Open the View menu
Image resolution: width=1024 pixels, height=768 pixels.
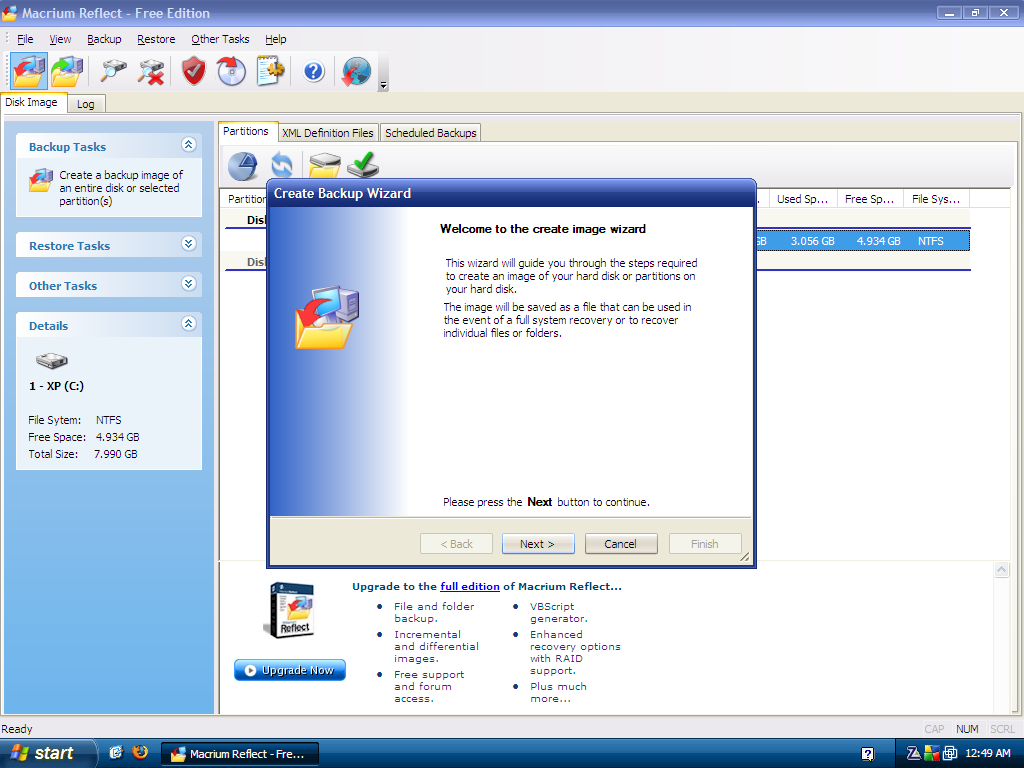tap(60, 39)
